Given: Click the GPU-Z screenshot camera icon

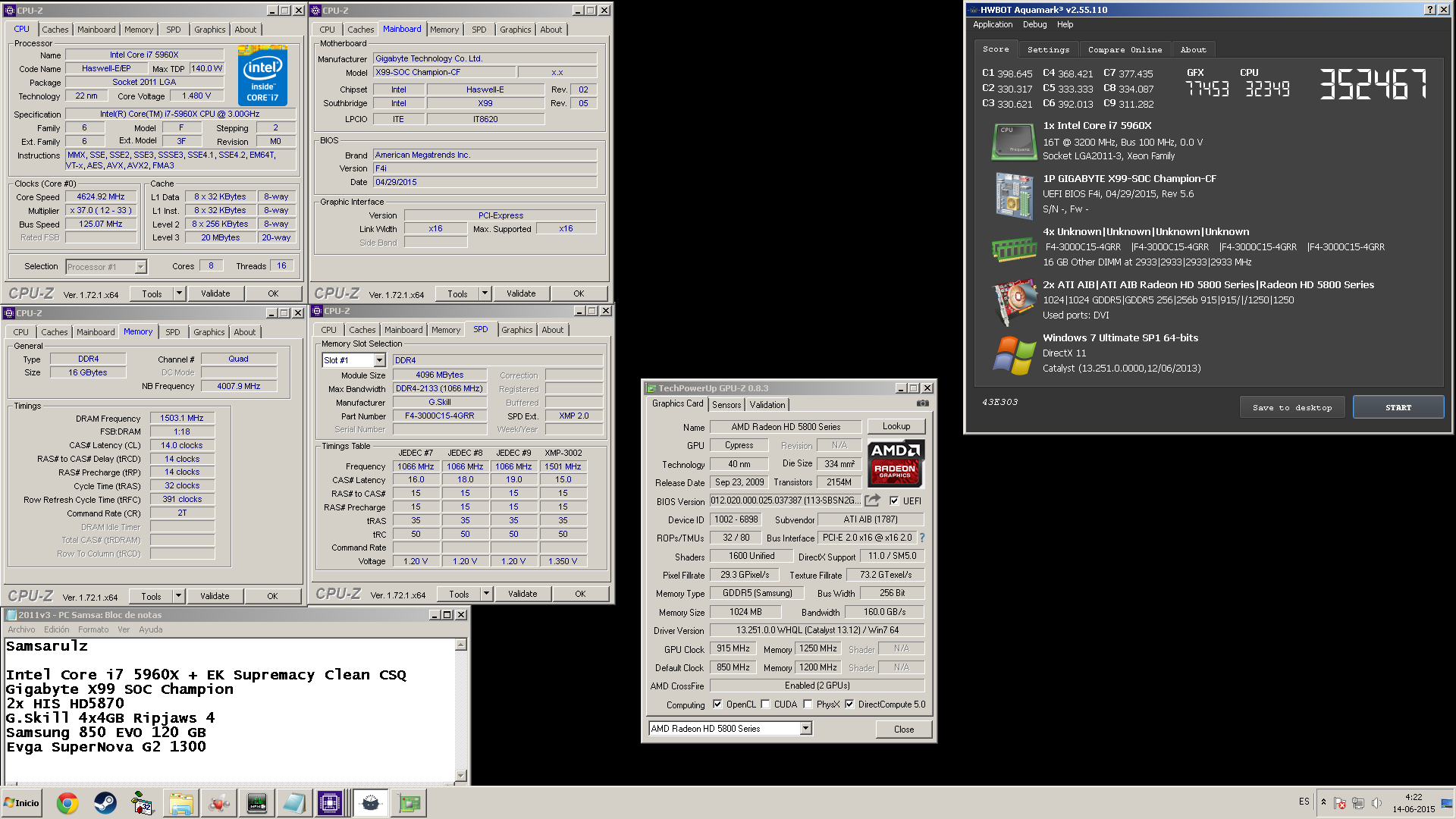Looking at the screenshot, I should 922,403.
